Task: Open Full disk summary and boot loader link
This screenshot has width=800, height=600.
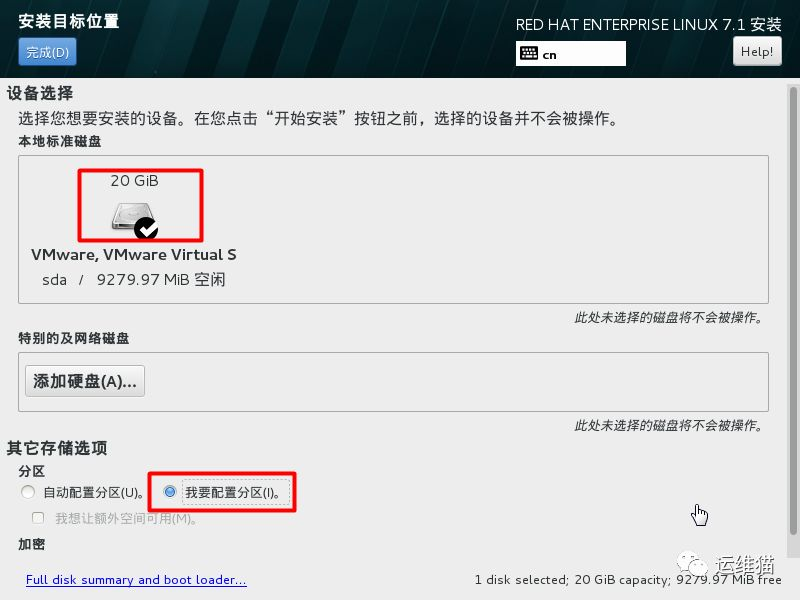Action: [136, 580]
